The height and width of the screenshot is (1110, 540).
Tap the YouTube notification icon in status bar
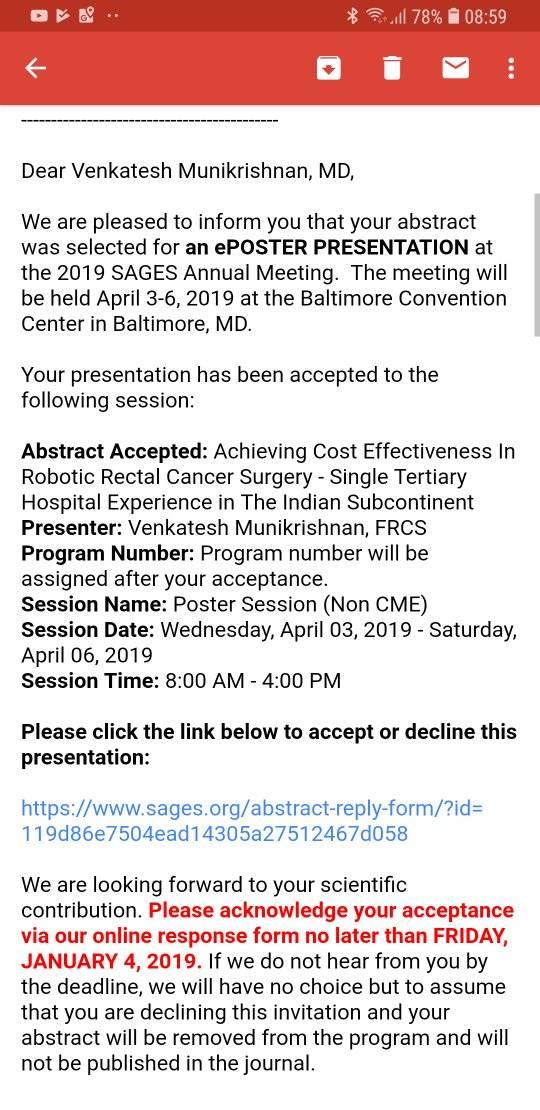click(x=41, y=16)
